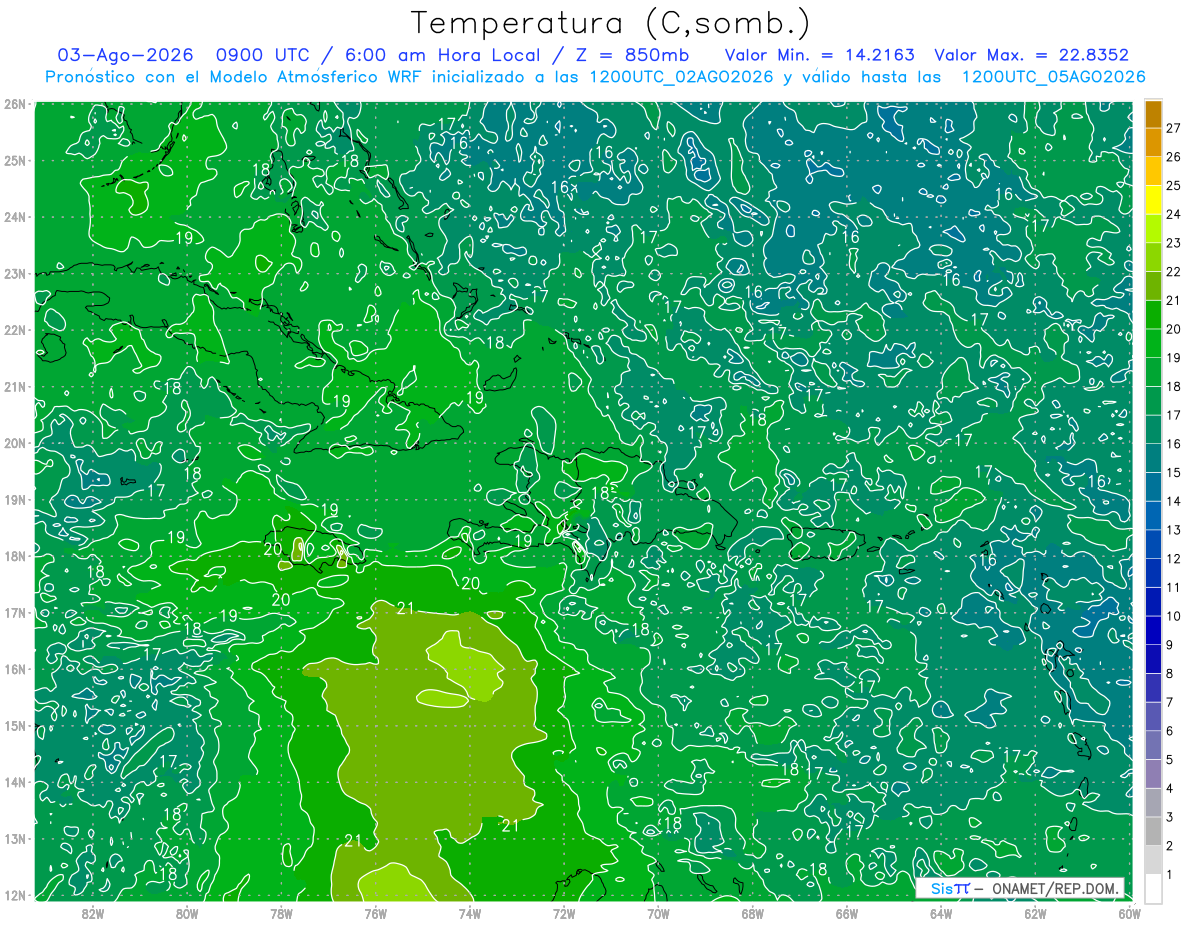This screenshot has width=1200, height=927.
Task: Click the '70W' longitude axis label
Action: tap(658, 912)
